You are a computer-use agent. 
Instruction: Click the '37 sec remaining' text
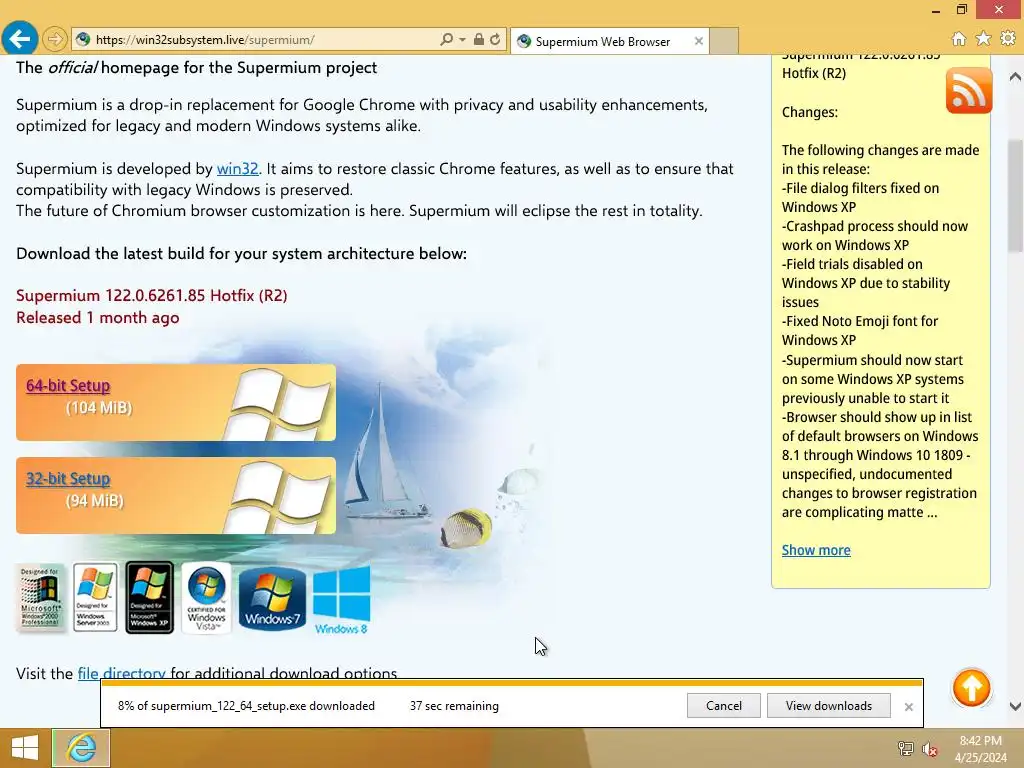[454, 705]
